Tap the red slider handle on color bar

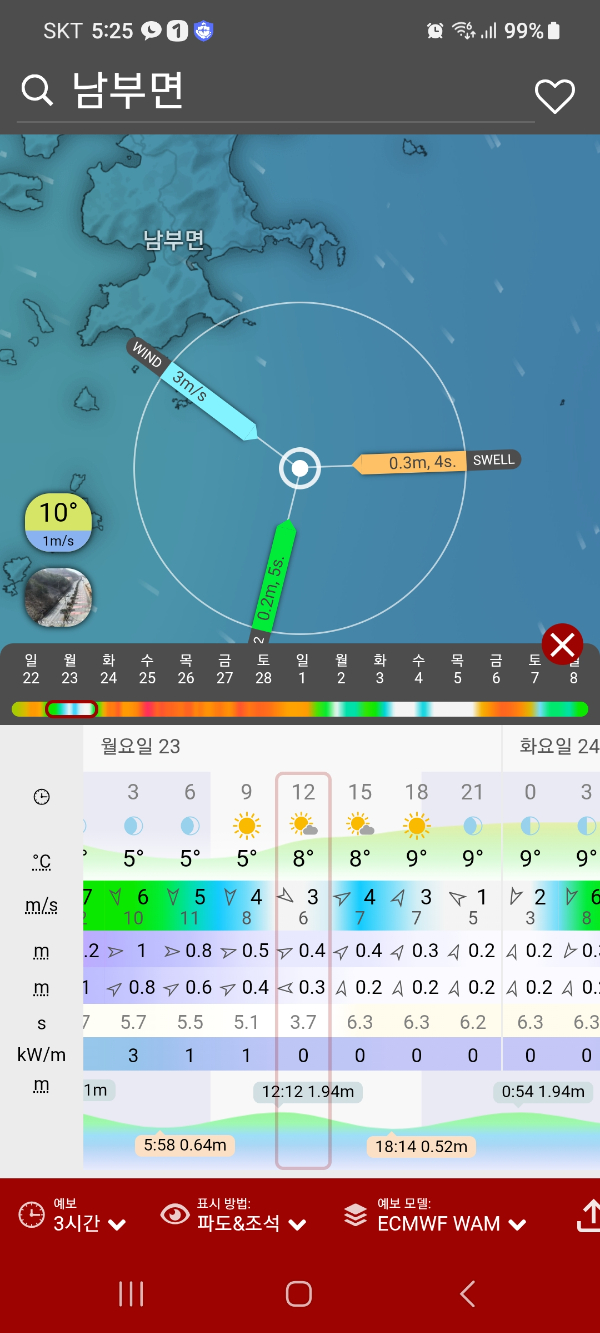click(x=71, y=709)
